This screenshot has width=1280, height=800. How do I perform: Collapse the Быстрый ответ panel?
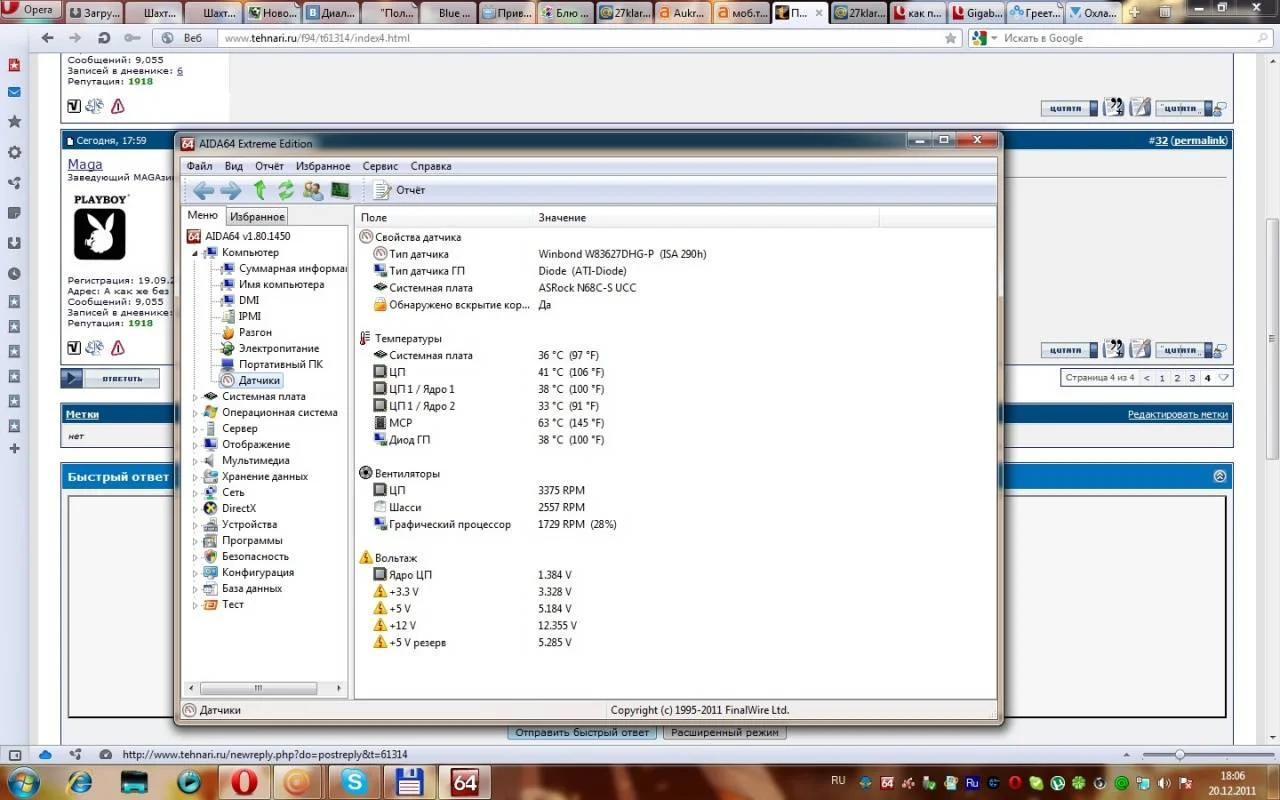point(1219,477)
